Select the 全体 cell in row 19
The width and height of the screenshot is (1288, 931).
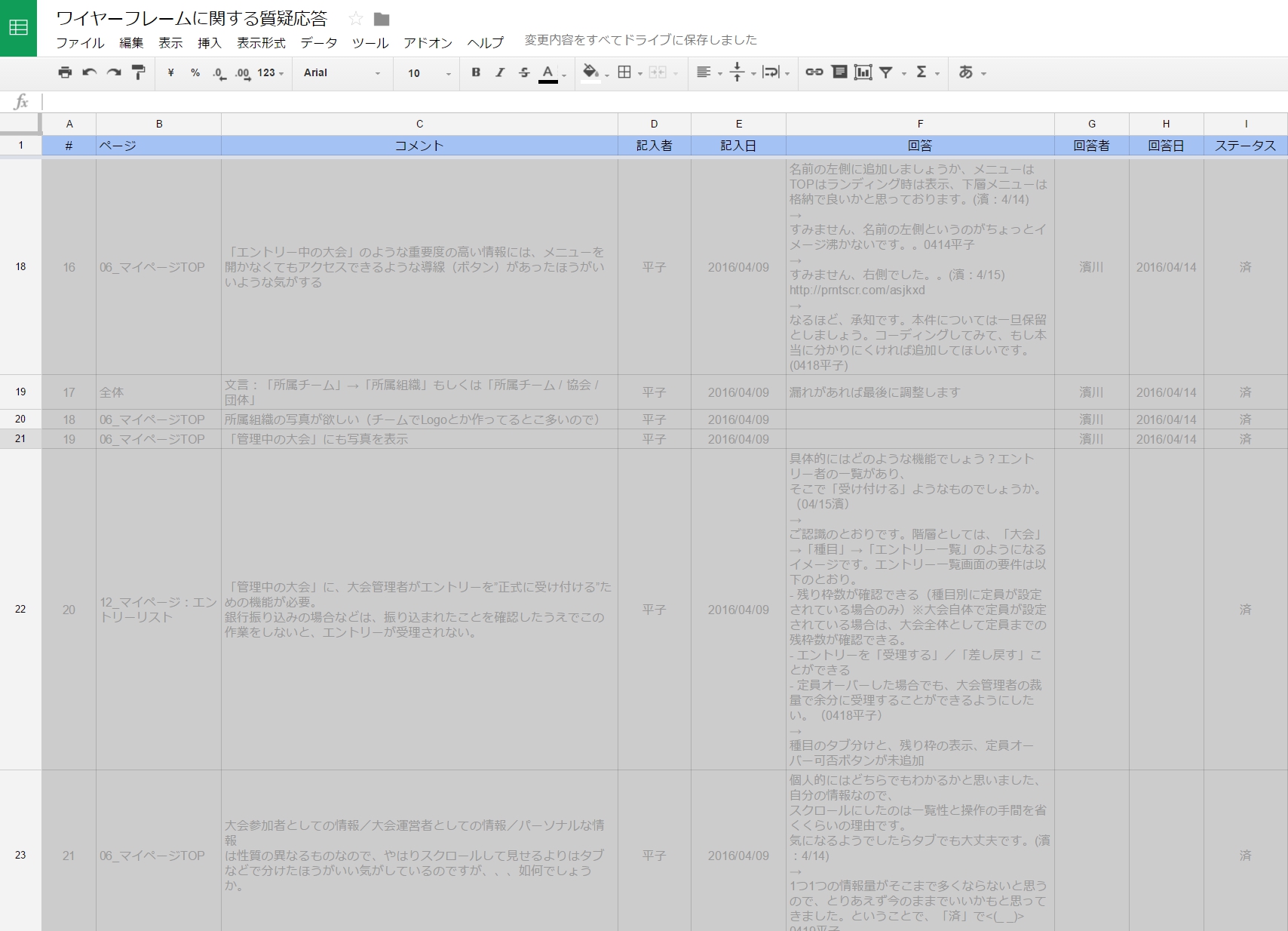[x=158, y=392]
